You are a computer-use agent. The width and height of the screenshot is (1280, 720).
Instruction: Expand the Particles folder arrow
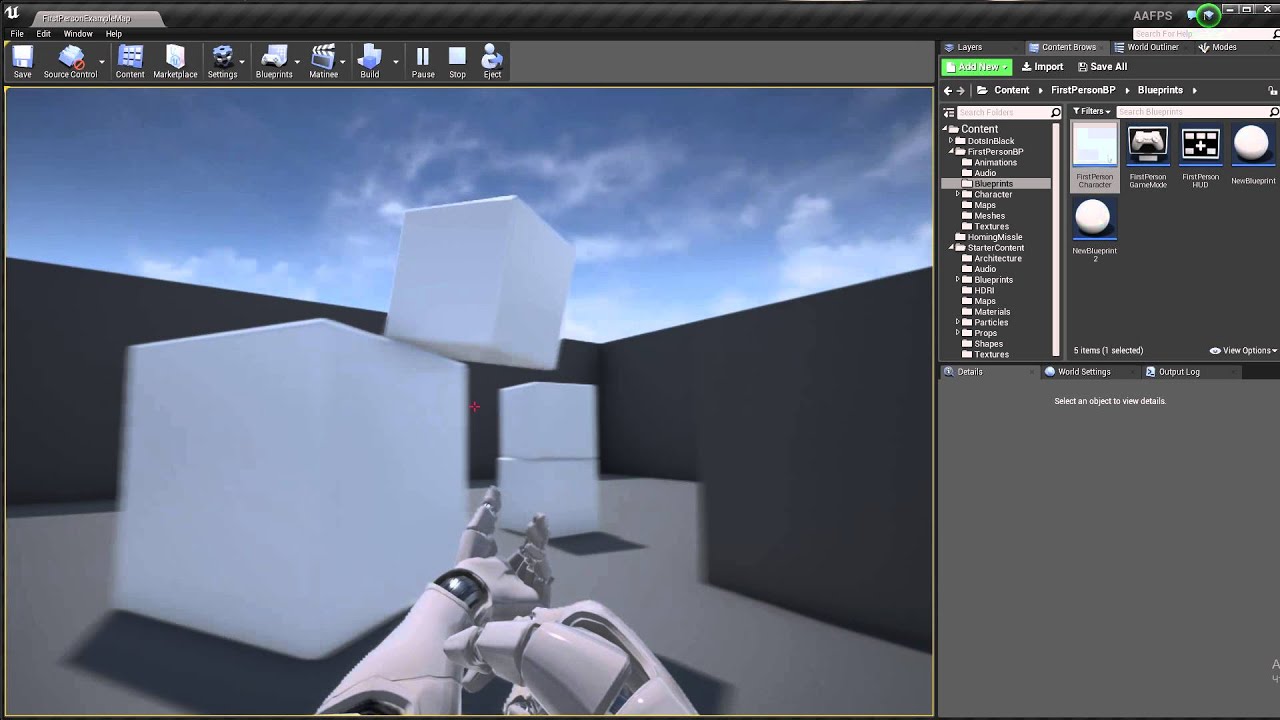click(958, 323)
